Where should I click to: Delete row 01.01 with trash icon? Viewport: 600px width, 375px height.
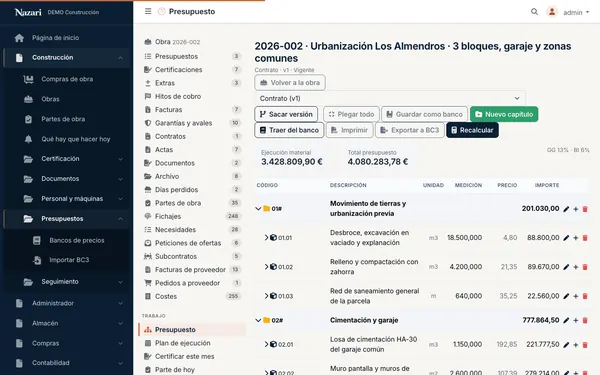(585, 238)
